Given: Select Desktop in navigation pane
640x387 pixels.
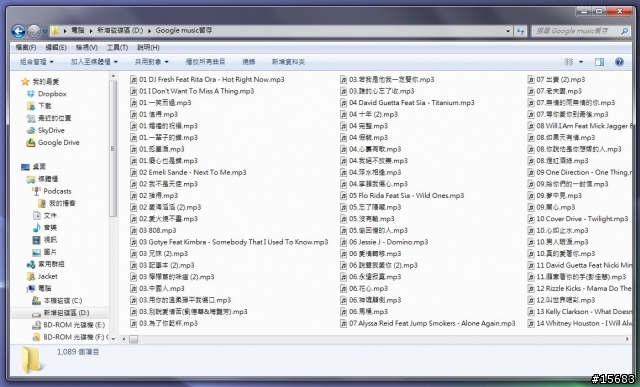Looking at the screenshot, I should click(x=33, y=167).
